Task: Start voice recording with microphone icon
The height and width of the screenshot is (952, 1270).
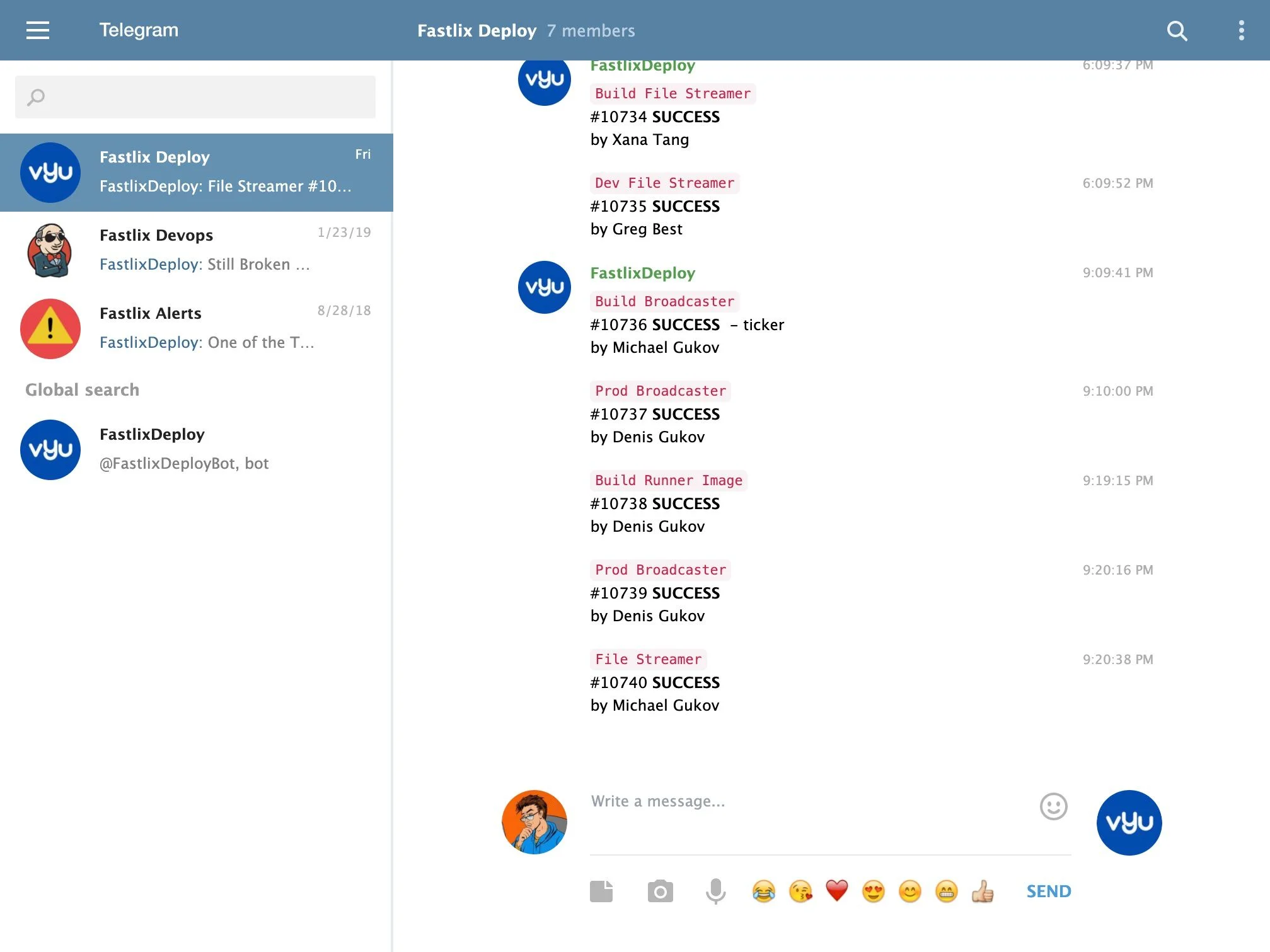Action: point(715,891)
